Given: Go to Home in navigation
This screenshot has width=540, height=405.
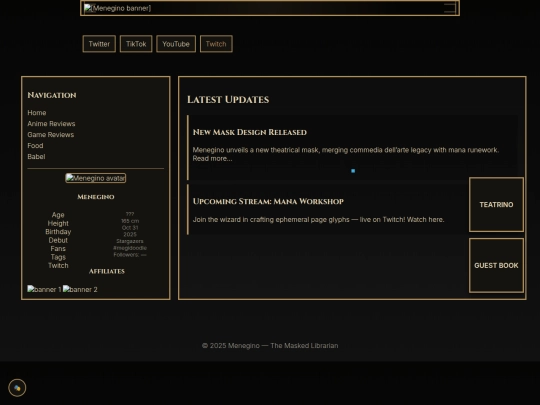Looking at the screenshot, I should (37, 113).
